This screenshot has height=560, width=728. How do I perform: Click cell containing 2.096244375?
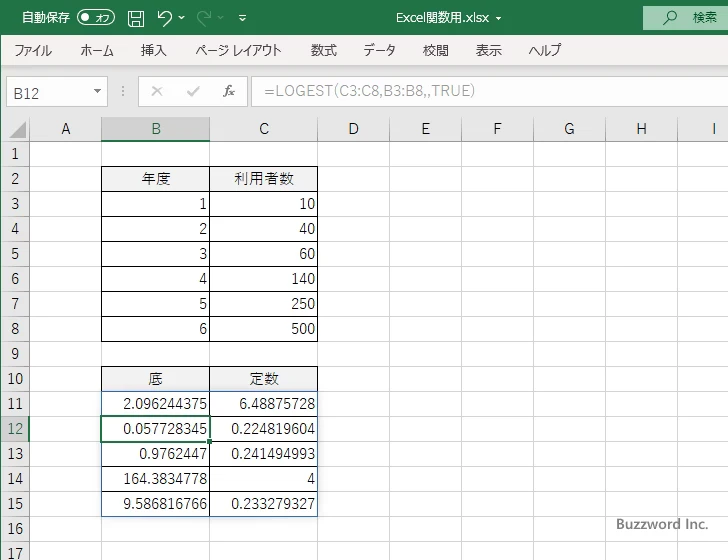[x=156, y=404]
